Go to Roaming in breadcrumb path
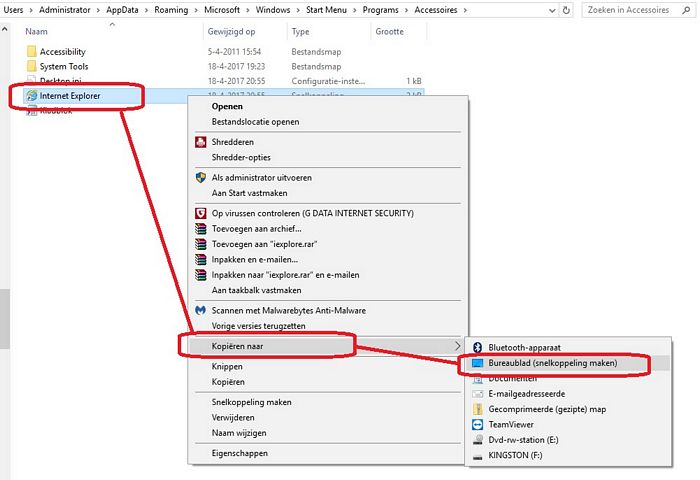Viewport: 700px width, 480px height. (x=171, y=10)
